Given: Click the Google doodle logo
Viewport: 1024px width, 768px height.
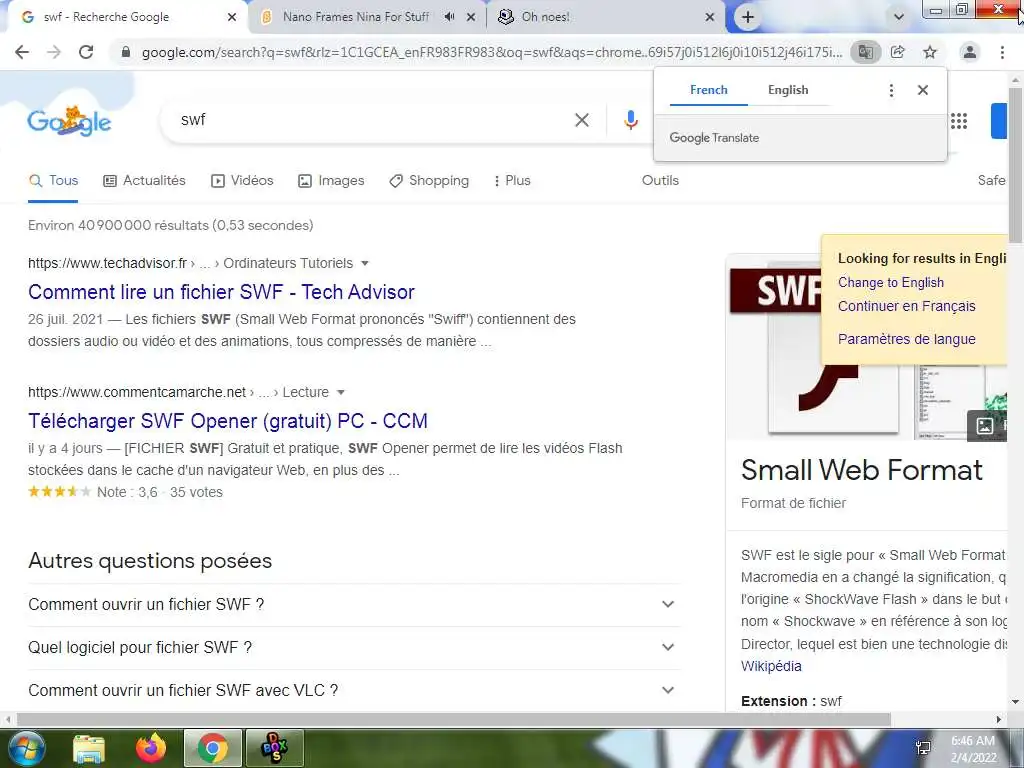Looking at the screenshot, I should coord(69,121).
